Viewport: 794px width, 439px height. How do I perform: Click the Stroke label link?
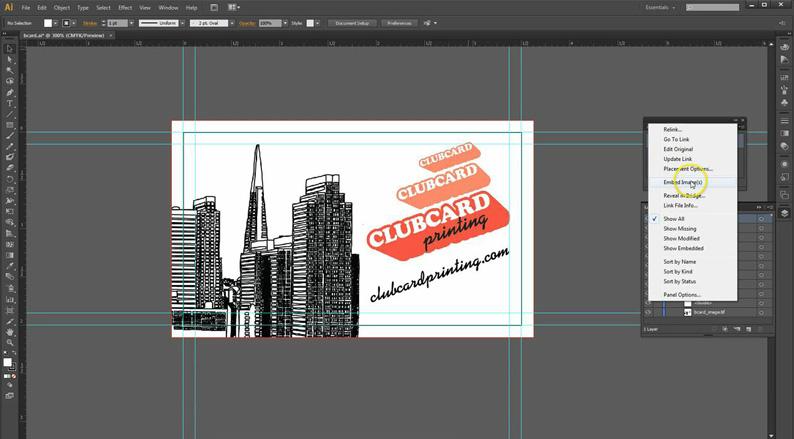click(90, 23)
